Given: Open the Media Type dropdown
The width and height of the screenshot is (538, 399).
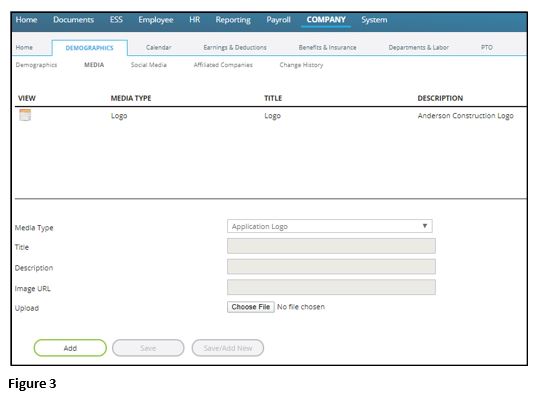Looking at the screenshot, I should pos(329,226).
